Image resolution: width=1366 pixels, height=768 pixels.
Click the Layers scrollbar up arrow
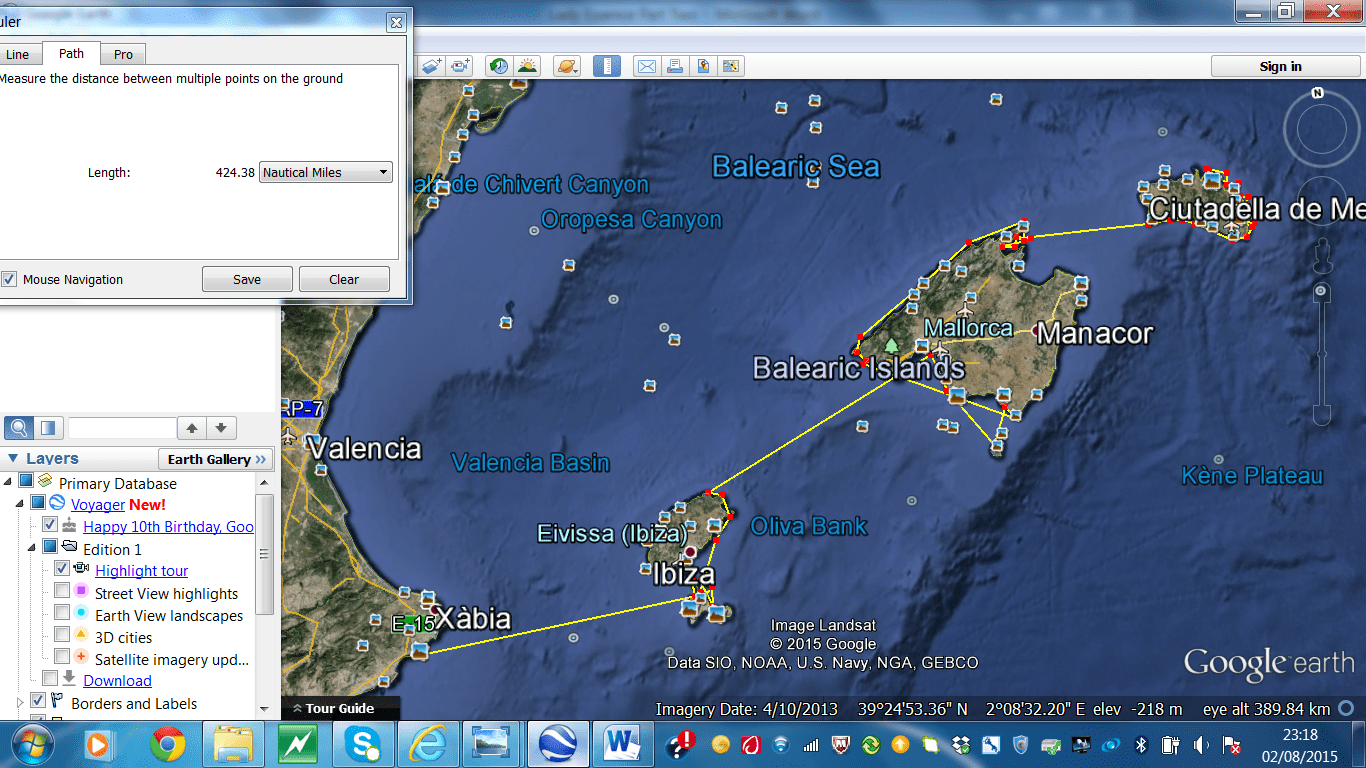265,483
